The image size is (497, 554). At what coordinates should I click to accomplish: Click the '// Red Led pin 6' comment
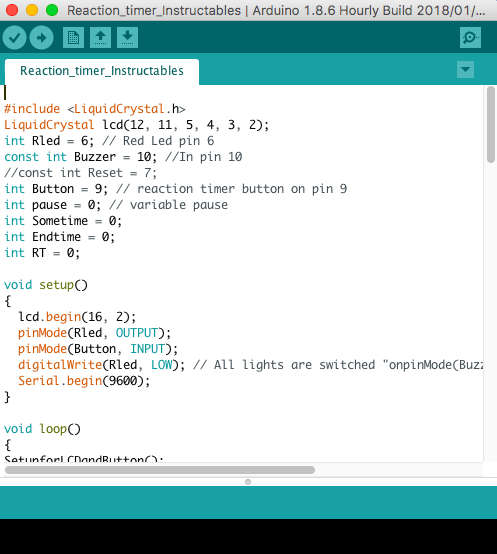(158, 141)
